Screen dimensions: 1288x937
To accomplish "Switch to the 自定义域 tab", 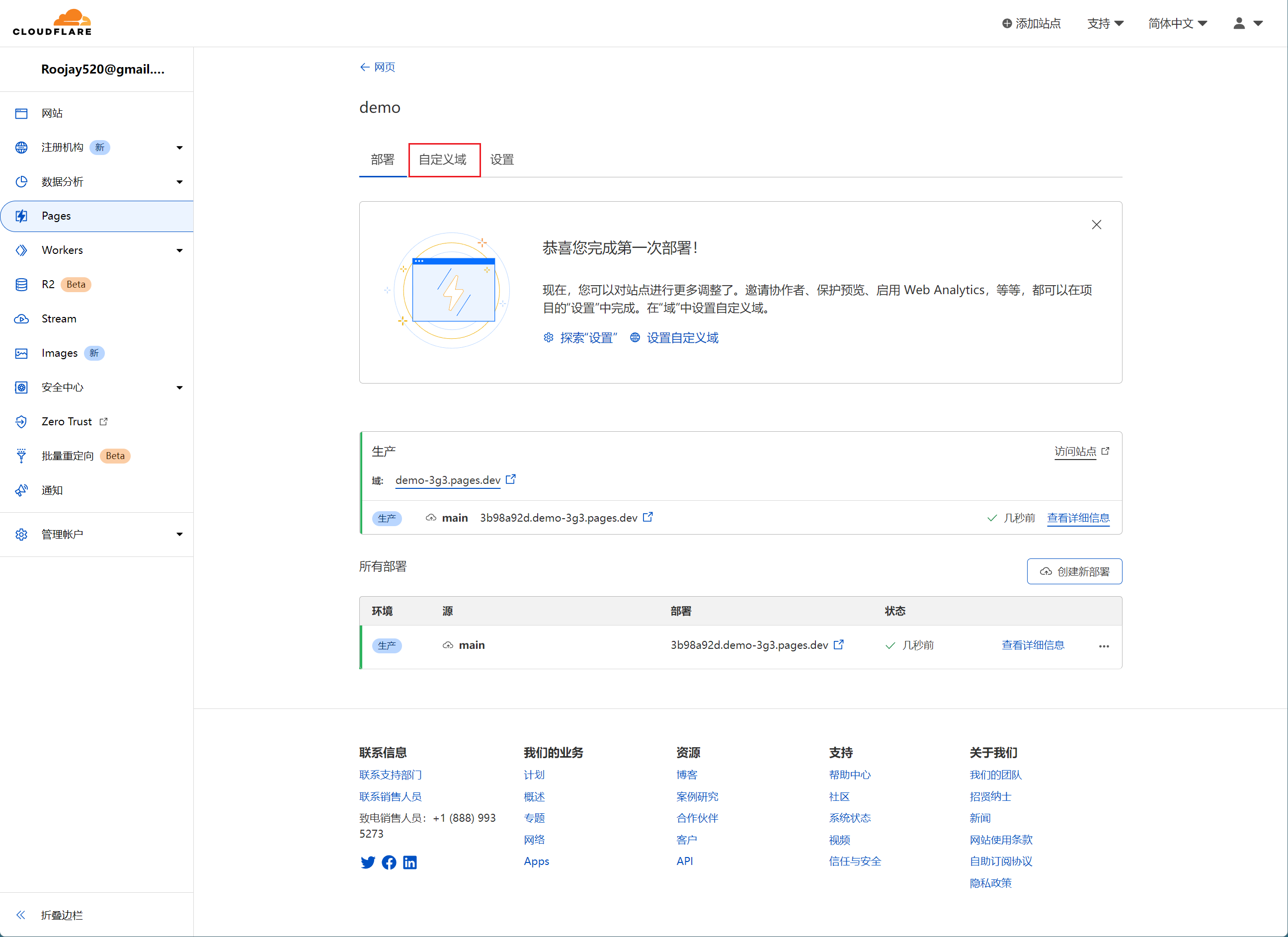I will (x=443, y=159).
